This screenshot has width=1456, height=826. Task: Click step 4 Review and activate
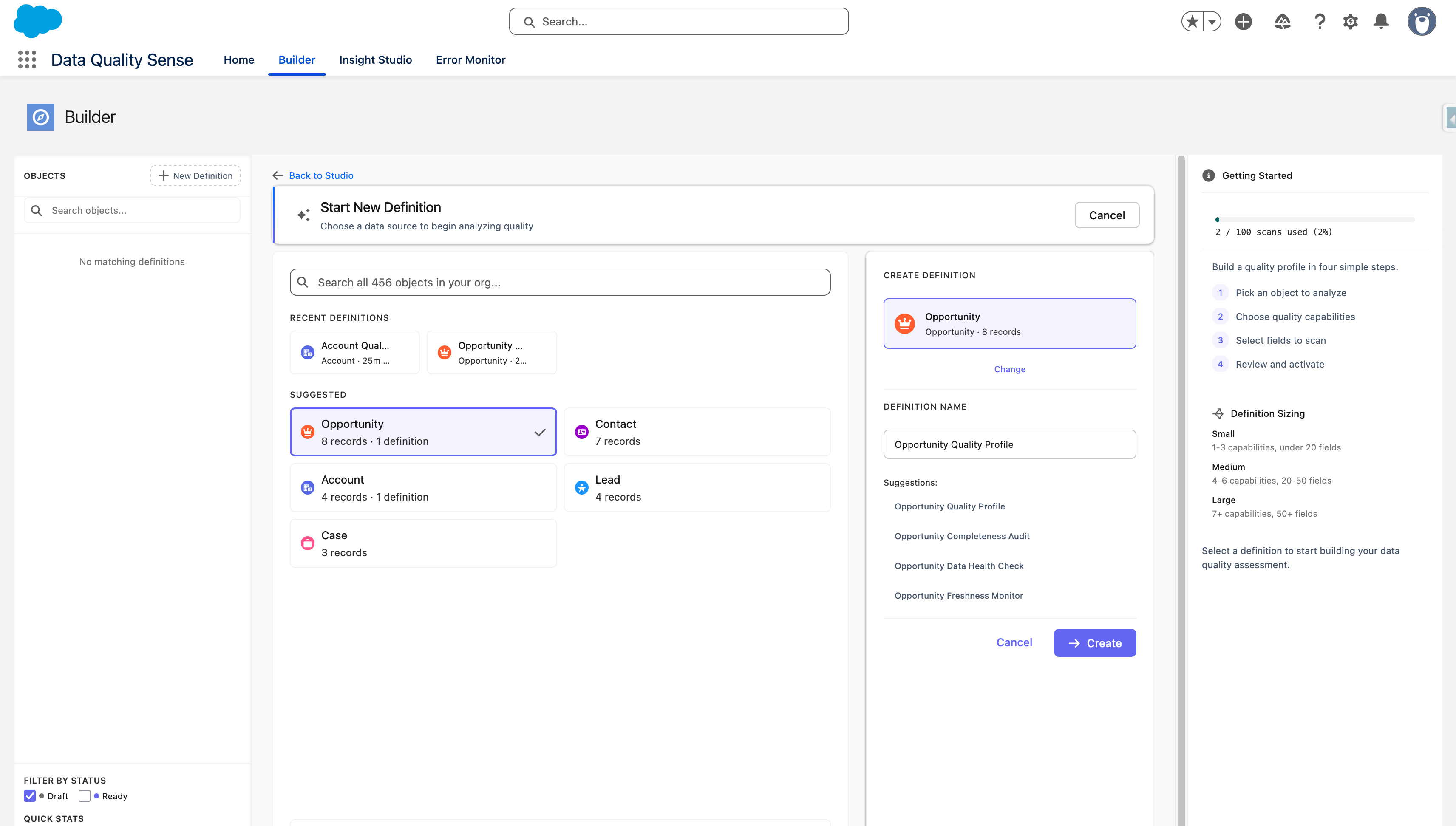tap(1268, 364)
